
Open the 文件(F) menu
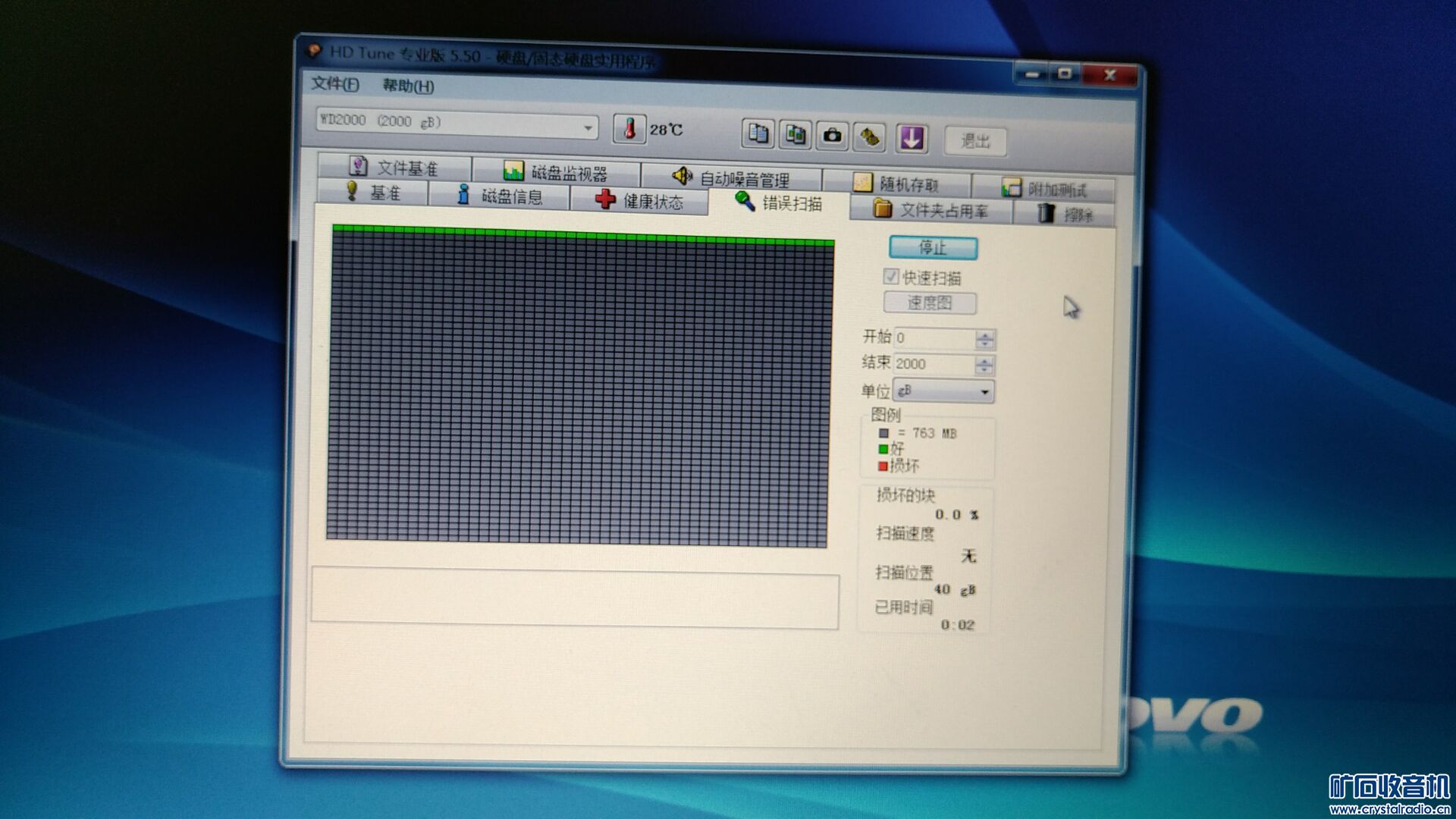click(334, 83)
